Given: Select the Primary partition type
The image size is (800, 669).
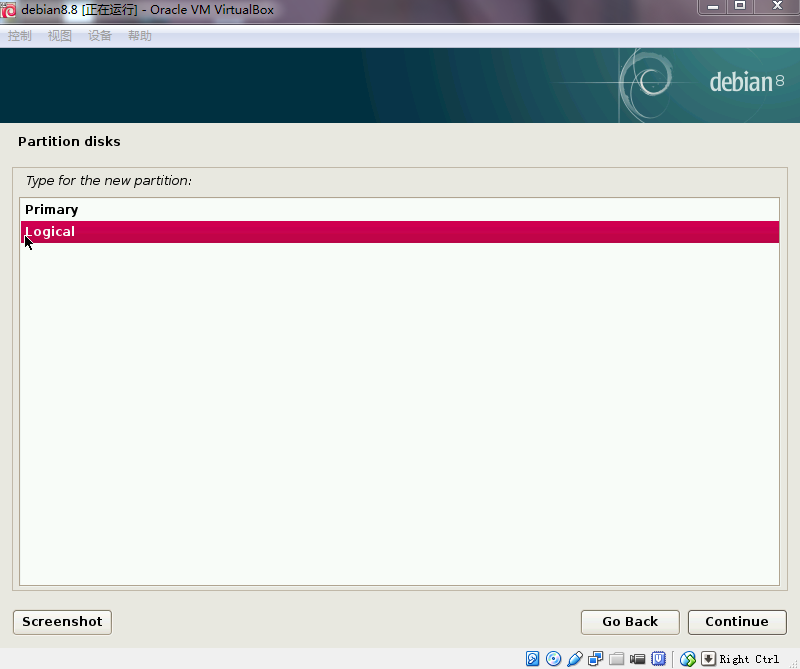Looking at the screenshot, I should (x=52, y=210).
